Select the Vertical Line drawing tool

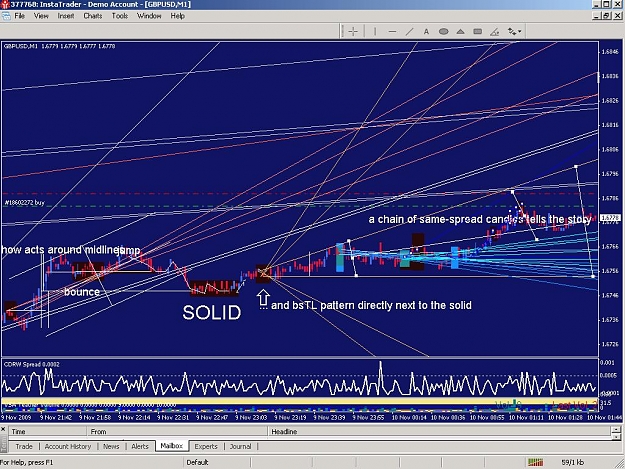click(x=375, y=31)
